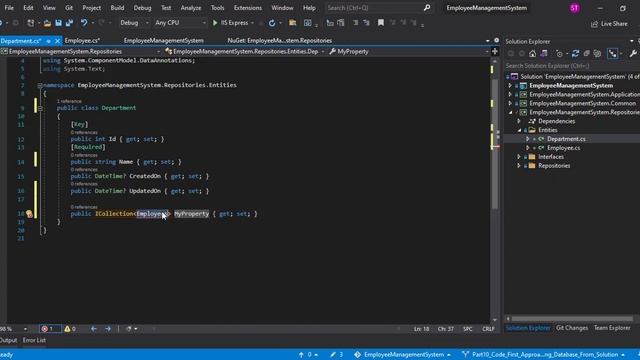Switch to the Employee.cs tab
This screenshot has height=360, width=640.
(82, 40)
